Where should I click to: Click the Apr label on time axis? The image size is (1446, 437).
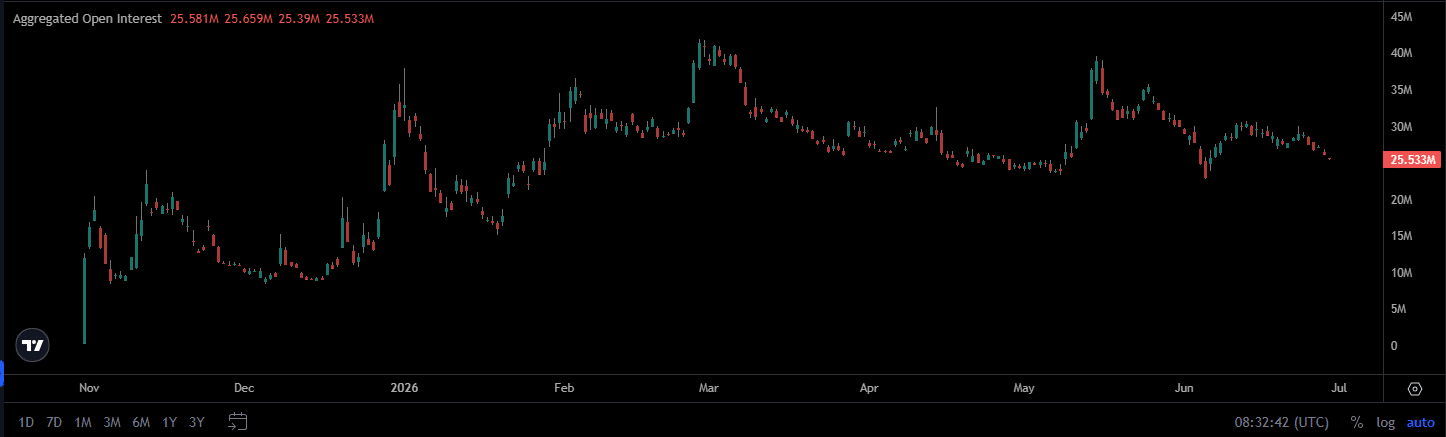point(870,387)
